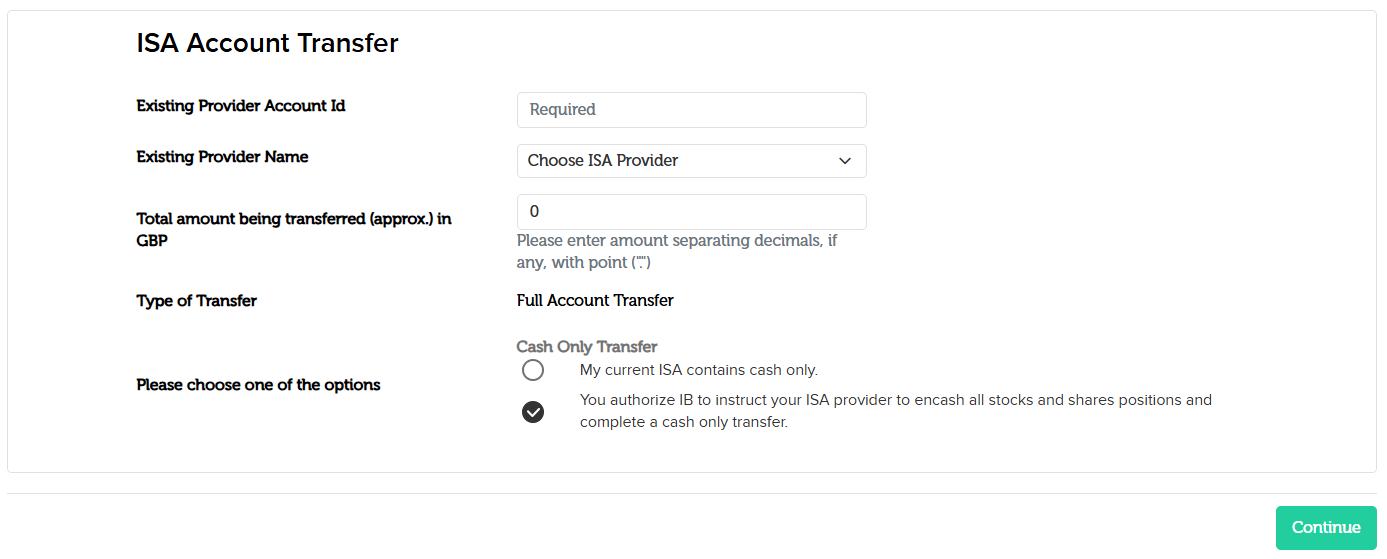1387x559 pixels.
Task: Click the 'Type of Transfer' label
Action: pos(196,301)
